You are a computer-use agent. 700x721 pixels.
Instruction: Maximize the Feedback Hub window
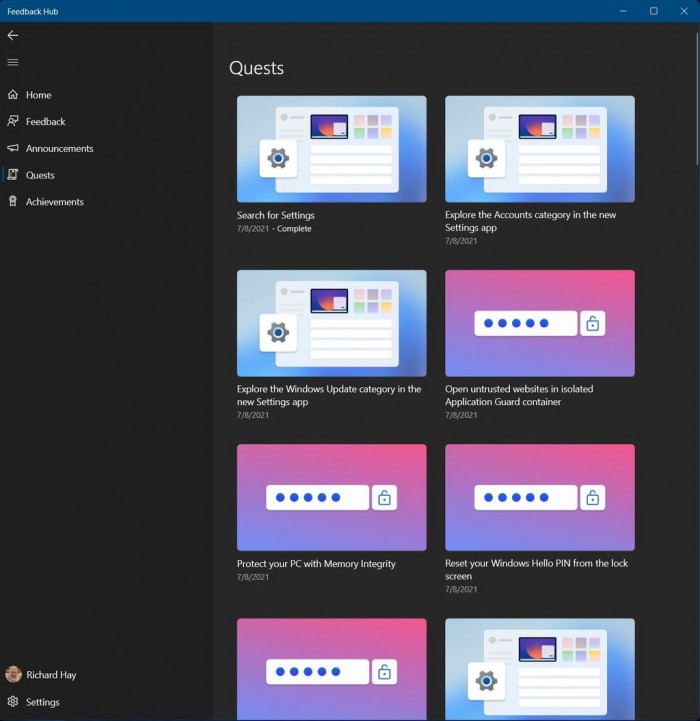tap(653, 11)
